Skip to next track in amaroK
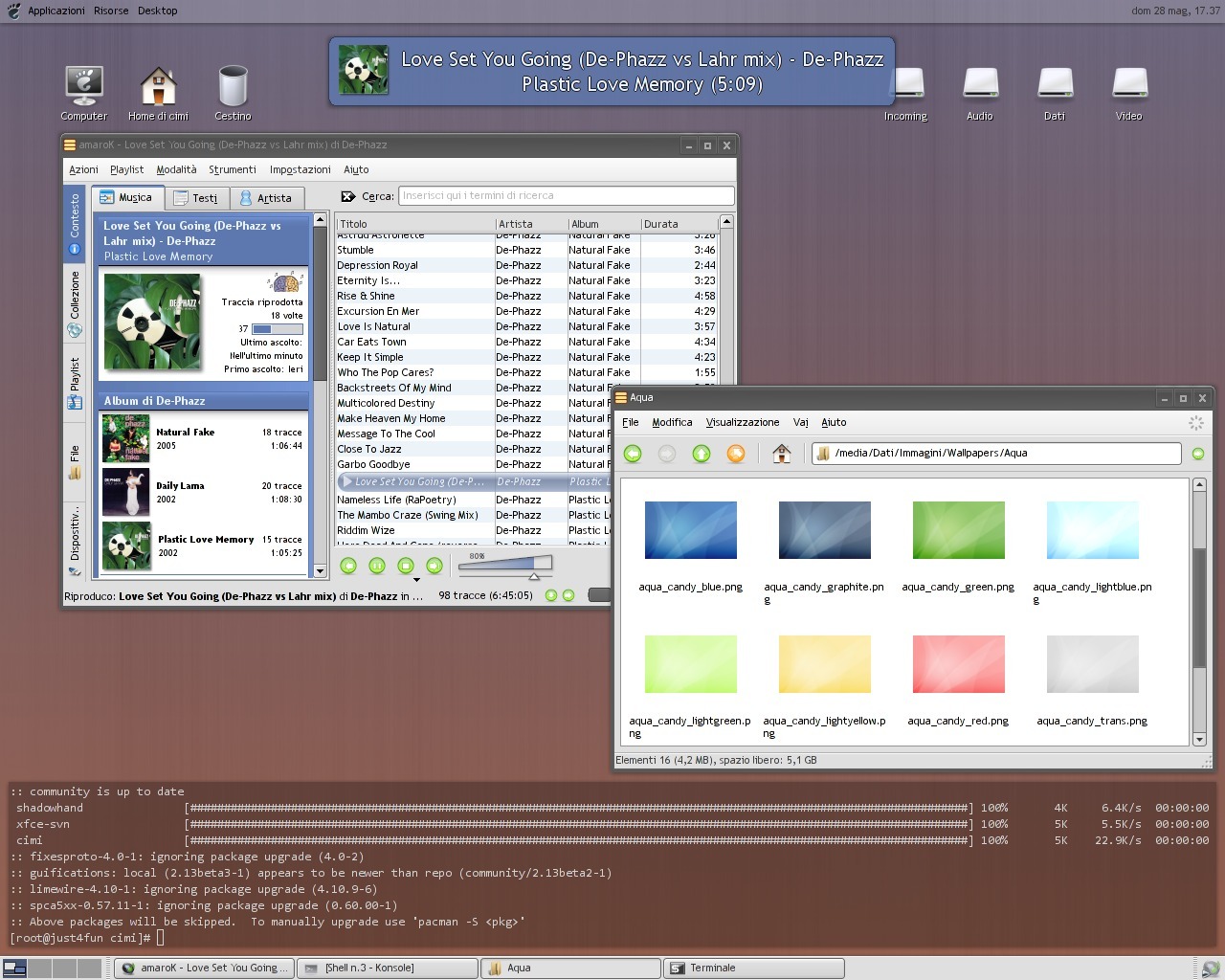1225x980 pixels. (x=434, y=566)
